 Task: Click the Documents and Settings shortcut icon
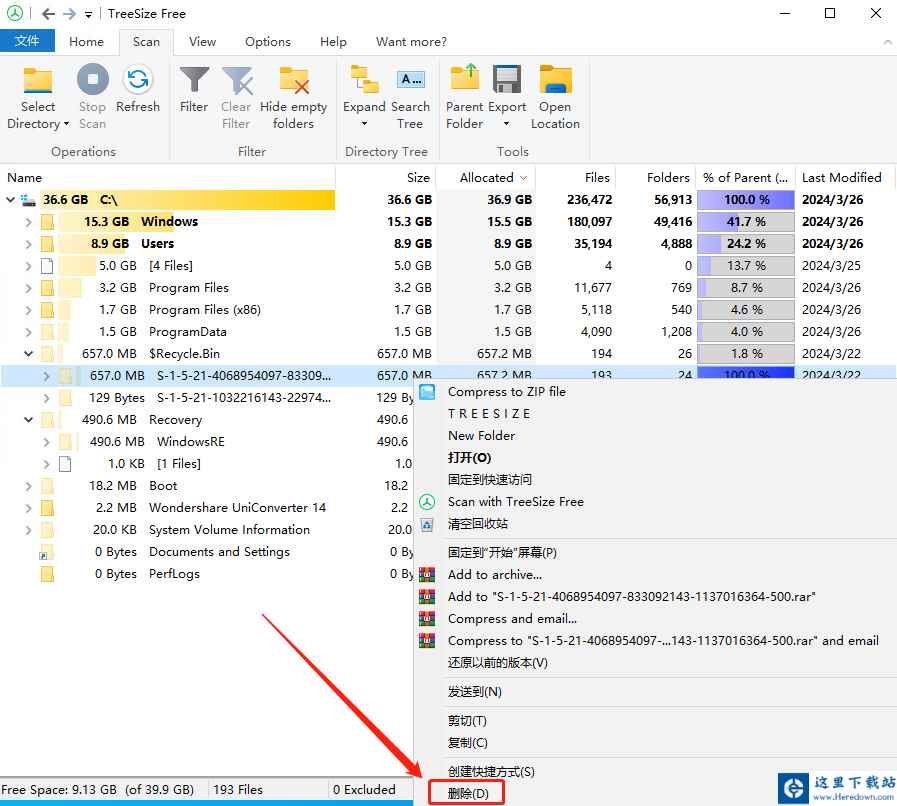[47, 553]
